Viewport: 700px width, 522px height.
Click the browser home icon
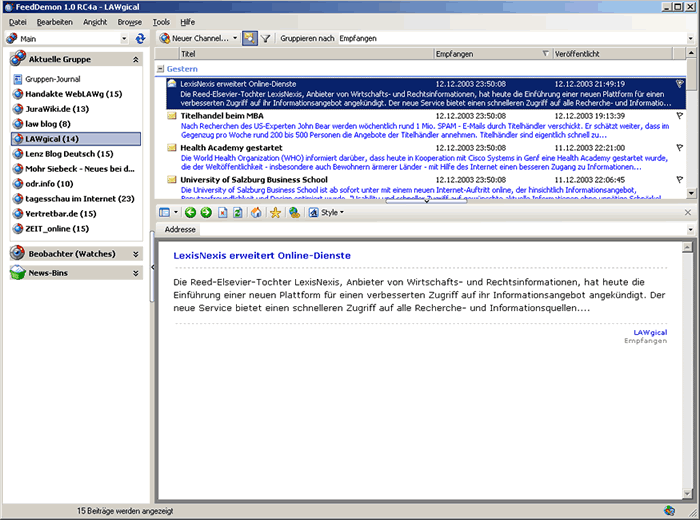coord(256,213)
